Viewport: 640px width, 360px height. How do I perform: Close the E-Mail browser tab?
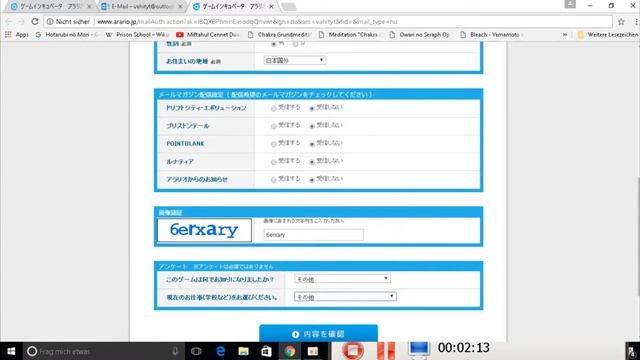pos(180,7)
